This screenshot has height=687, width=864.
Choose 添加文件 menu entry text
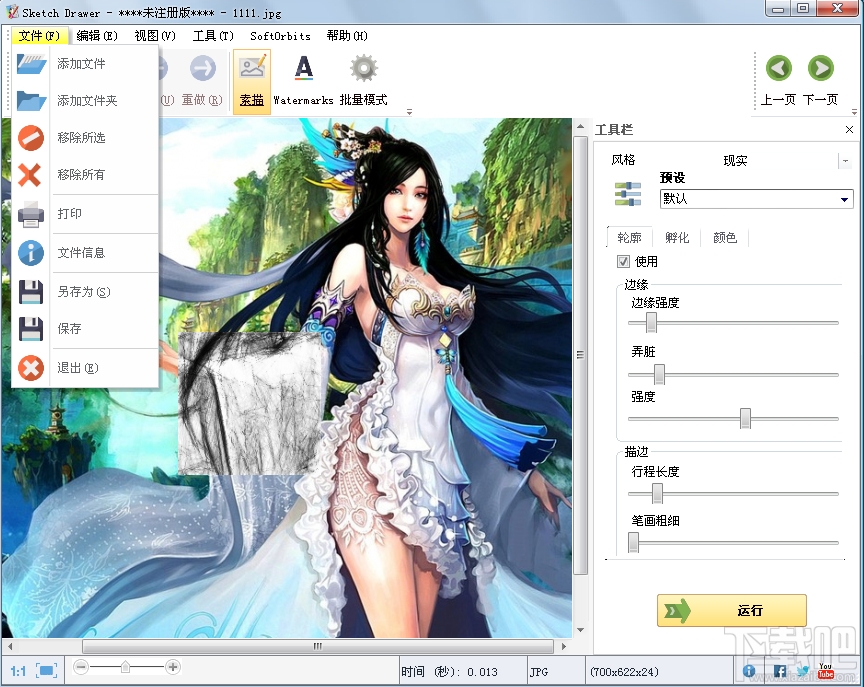82,64
